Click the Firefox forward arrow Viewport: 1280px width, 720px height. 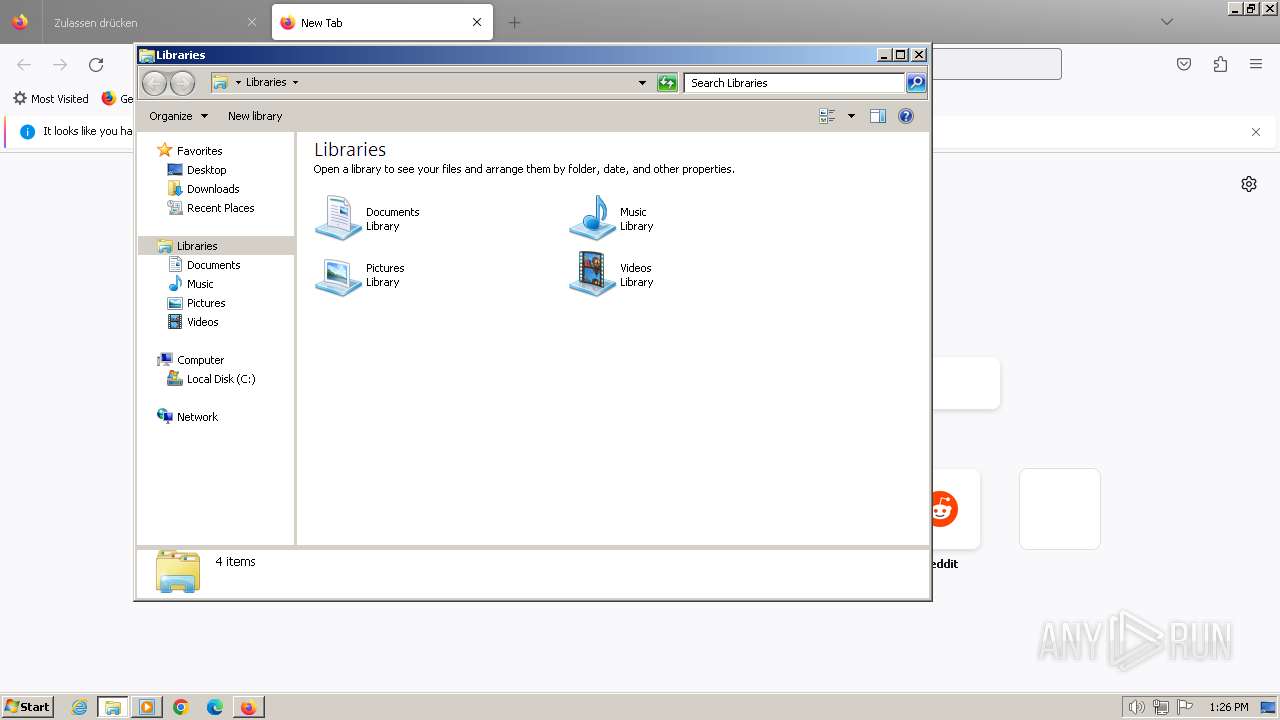tap(60, 64)
